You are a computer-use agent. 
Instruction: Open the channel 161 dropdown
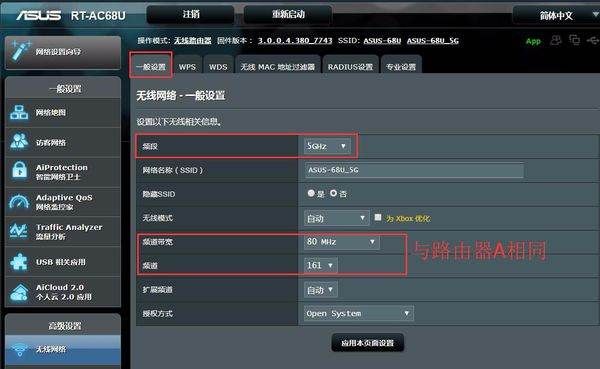click(x=320, y=265)
